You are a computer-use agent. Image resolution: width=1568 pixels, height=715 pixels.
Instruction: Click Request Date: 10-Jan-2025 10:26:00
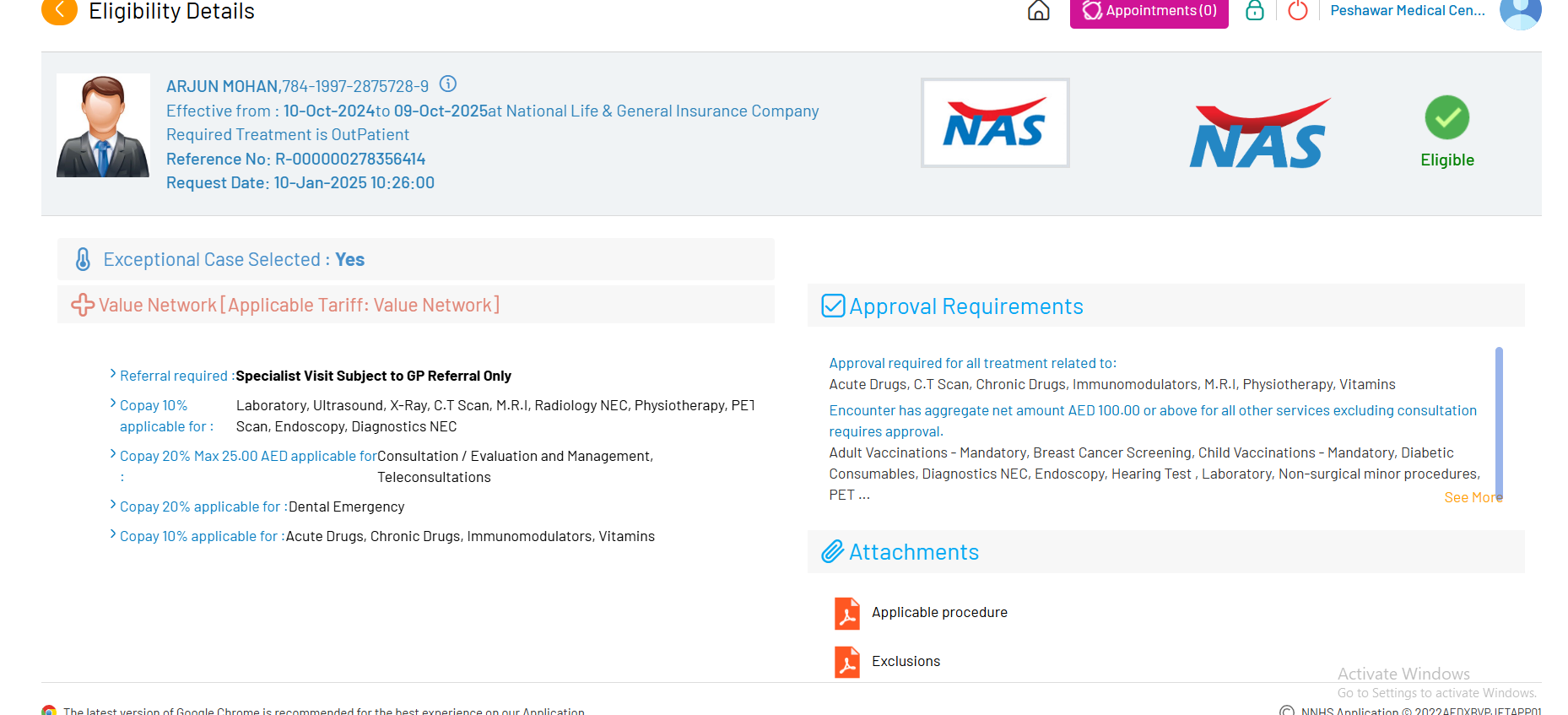(x=300, y=182)
